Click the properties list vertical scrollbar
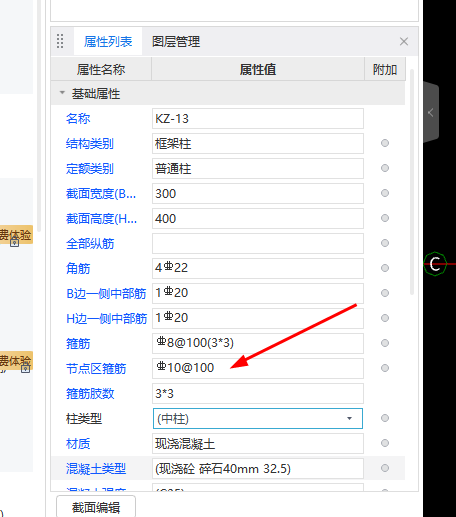 412,182
